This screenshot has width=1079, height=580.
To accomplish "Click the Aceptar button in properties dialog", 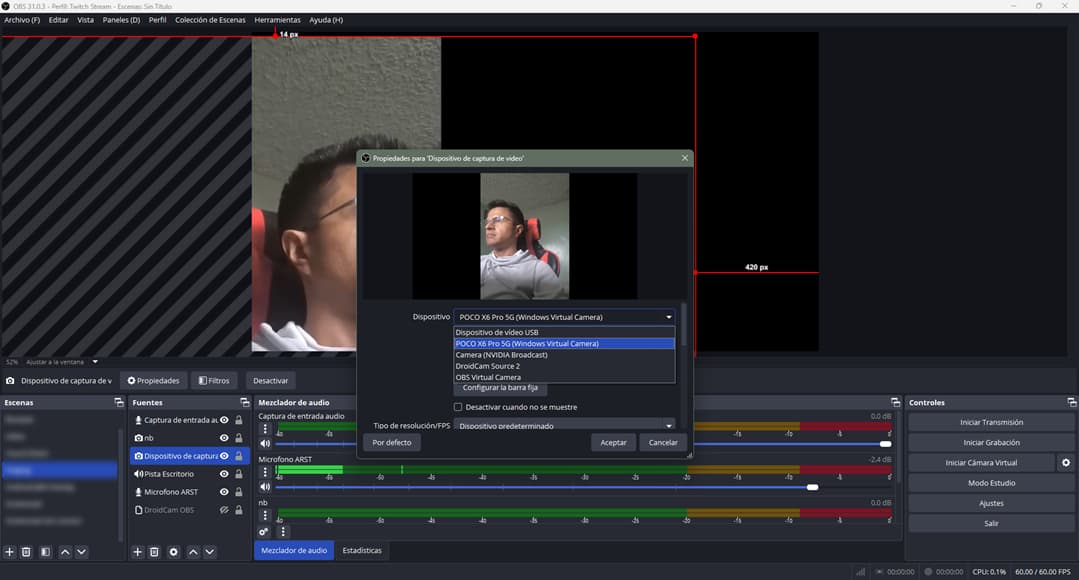I will pyautogui.click(x=613, y=442).
